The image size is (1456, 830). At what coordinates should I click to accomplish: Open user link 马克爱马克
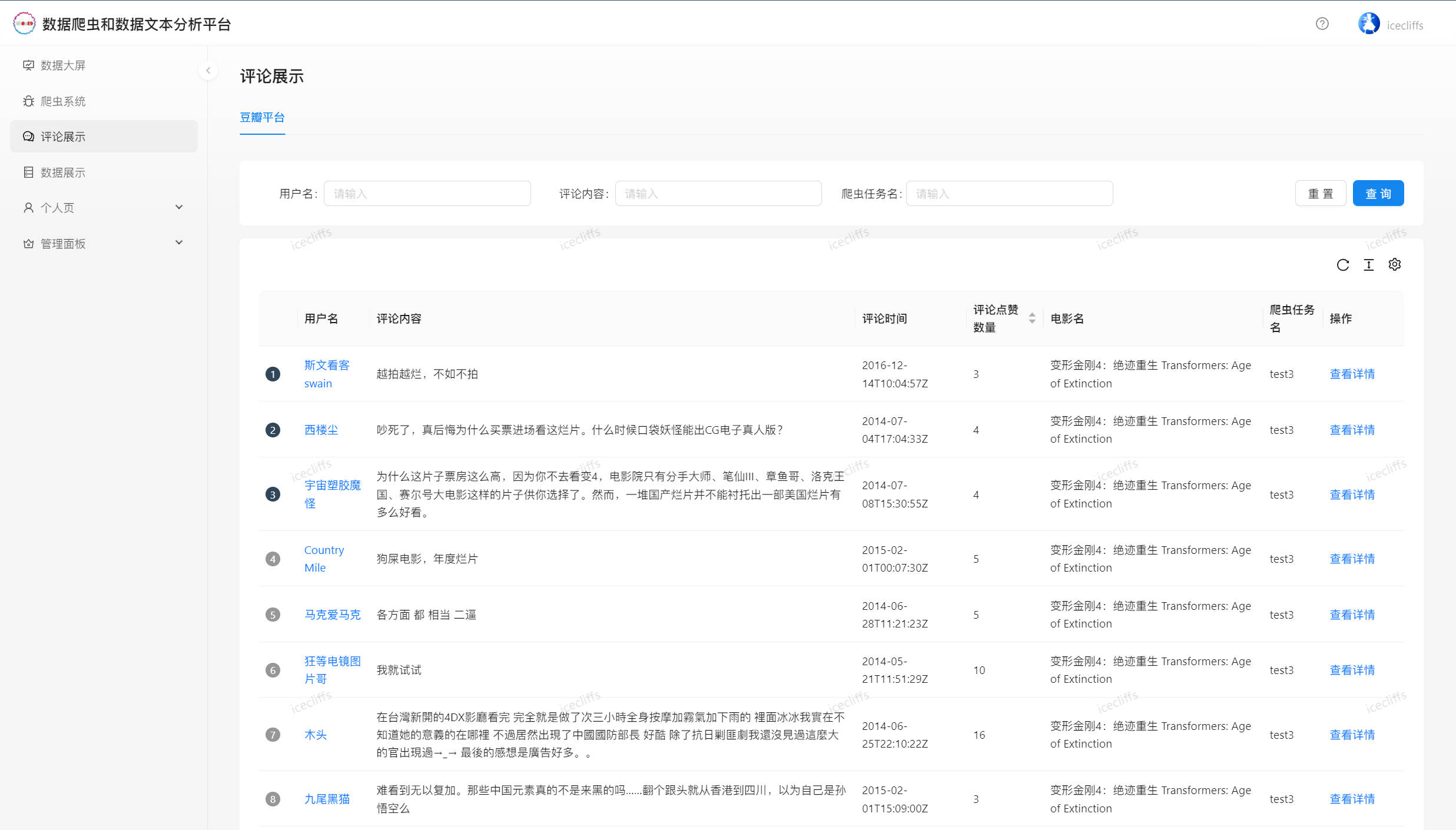pos(332,615)
